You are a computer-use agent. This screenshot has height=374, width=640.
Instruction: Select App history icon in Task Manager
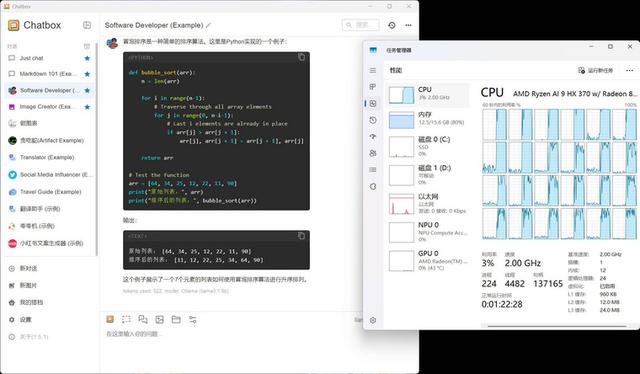click(x=373, y=120)
